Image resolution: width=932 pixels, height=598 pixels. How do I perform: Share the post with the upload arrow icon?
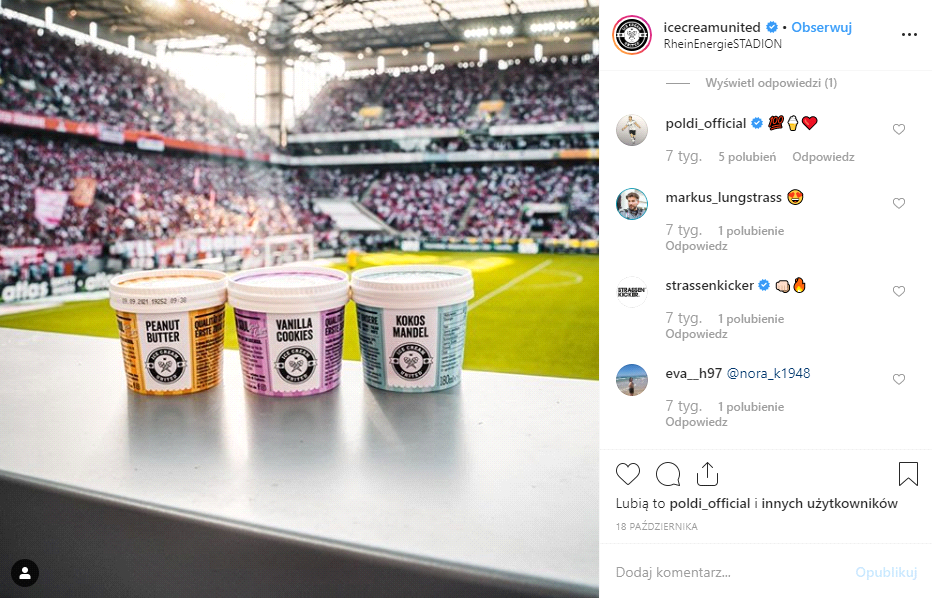(707, 474)
